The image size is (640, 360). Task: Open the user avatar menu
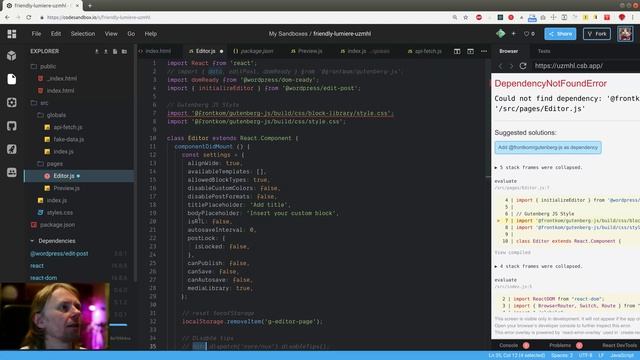625,34
